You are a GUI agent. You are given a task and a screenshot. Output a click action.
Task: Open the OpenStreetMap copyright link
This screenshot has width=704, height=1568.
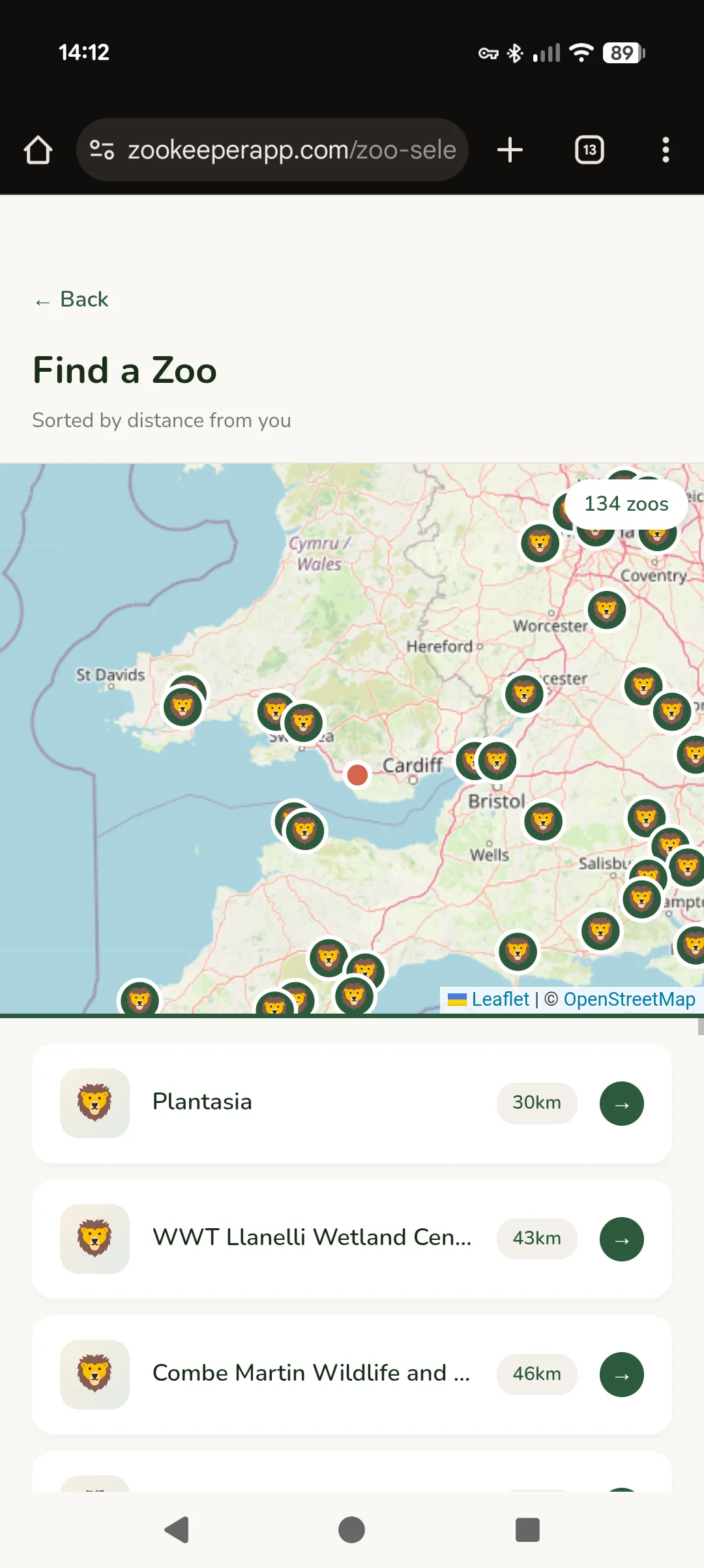[629, 999]
